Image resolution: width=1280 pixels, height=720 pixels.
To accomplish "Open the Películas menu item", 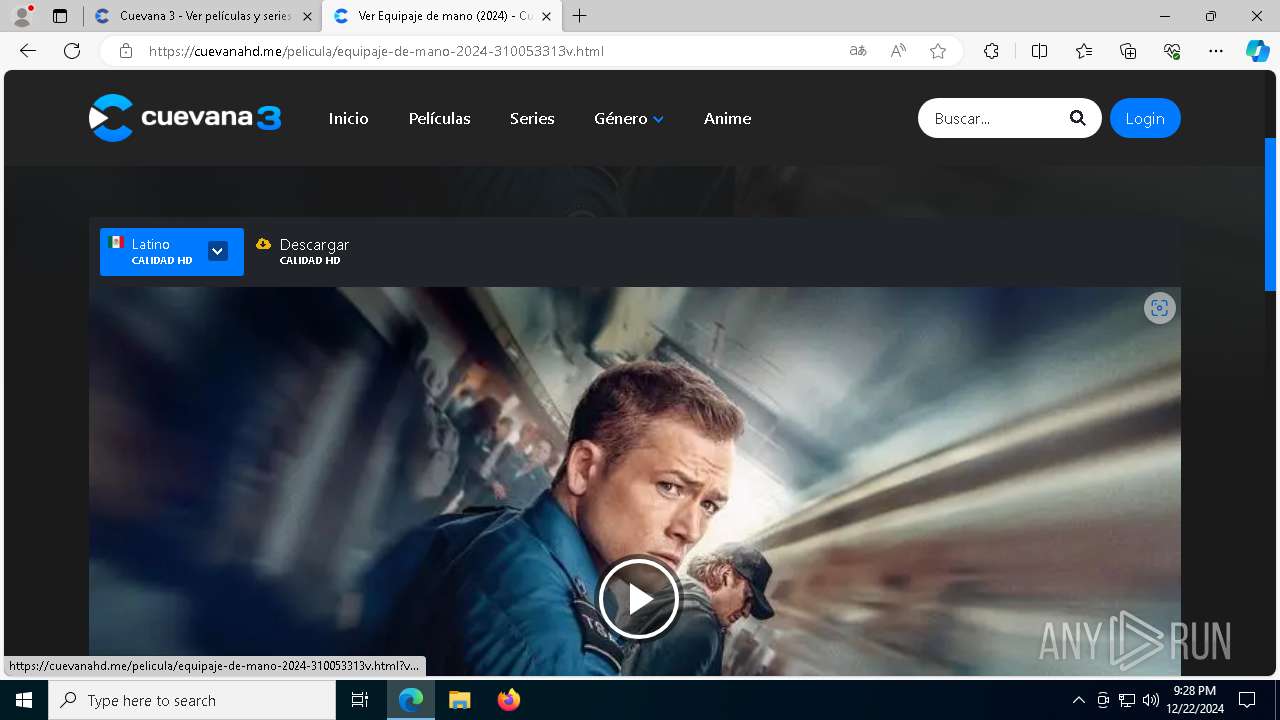I will click(x=439, y=118).
